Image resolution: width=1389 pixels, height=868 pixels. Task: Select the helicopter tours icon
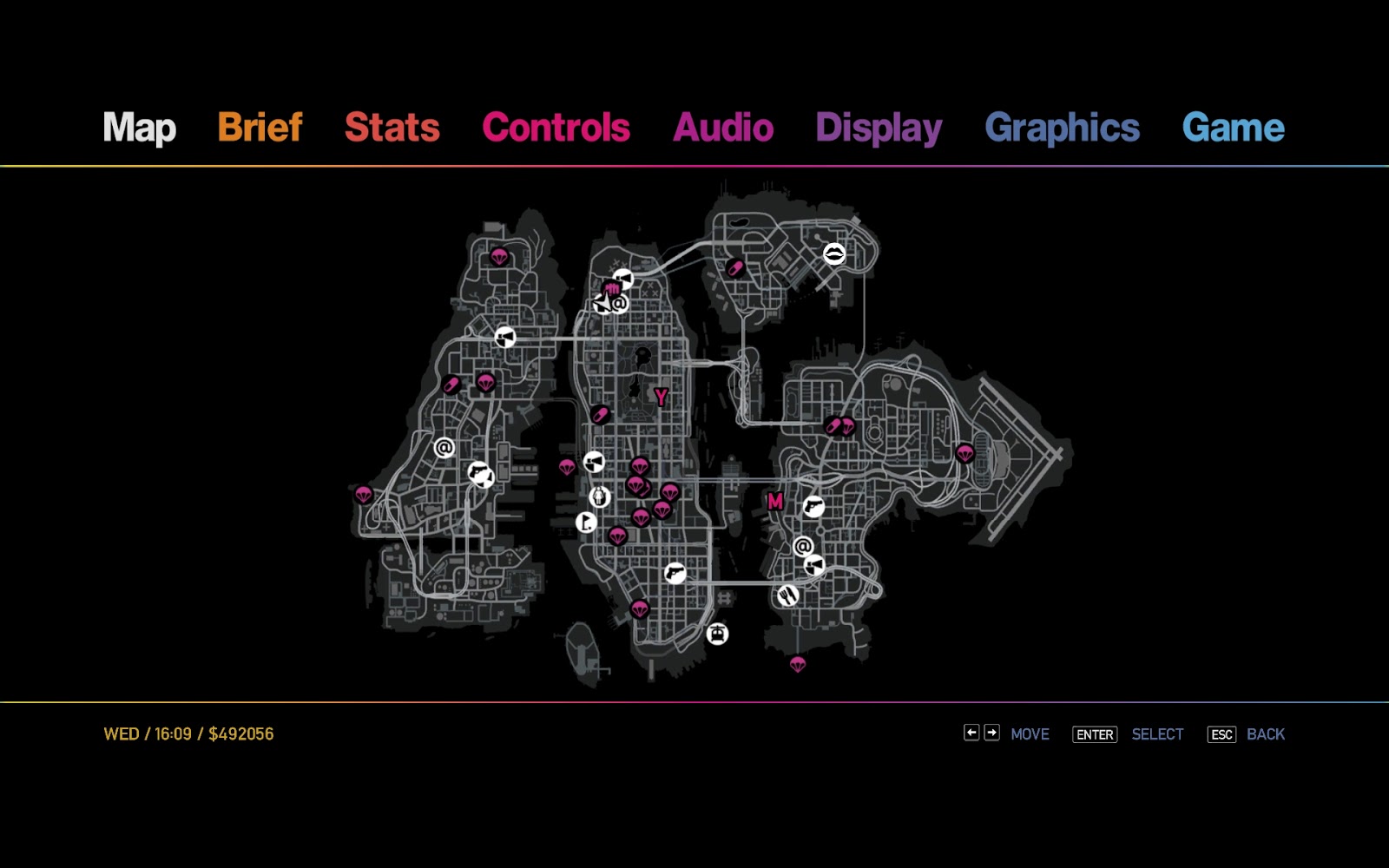coord(717,634)
